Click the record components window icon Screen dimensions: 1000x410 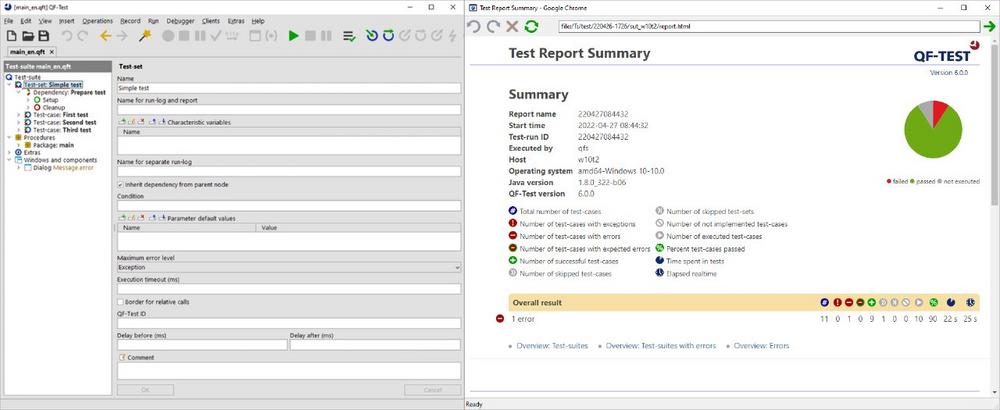point(254,36)
